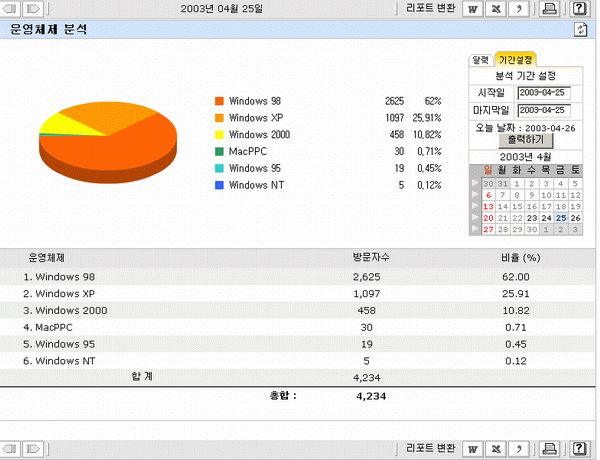Viewport: 600px width, 460px height.
Task: Click the Windows XP legend color swatch
Action: click(x=219, y=118)
